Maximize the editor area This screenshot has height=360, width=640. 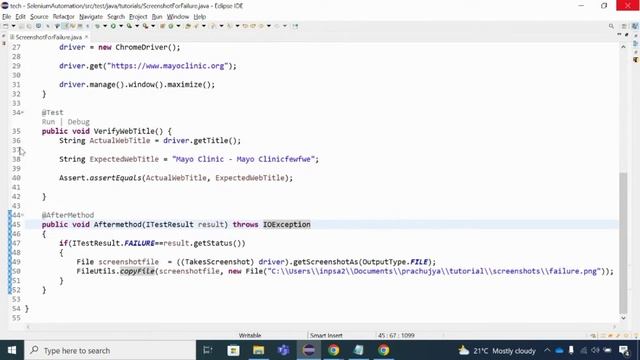pos(627,36)
